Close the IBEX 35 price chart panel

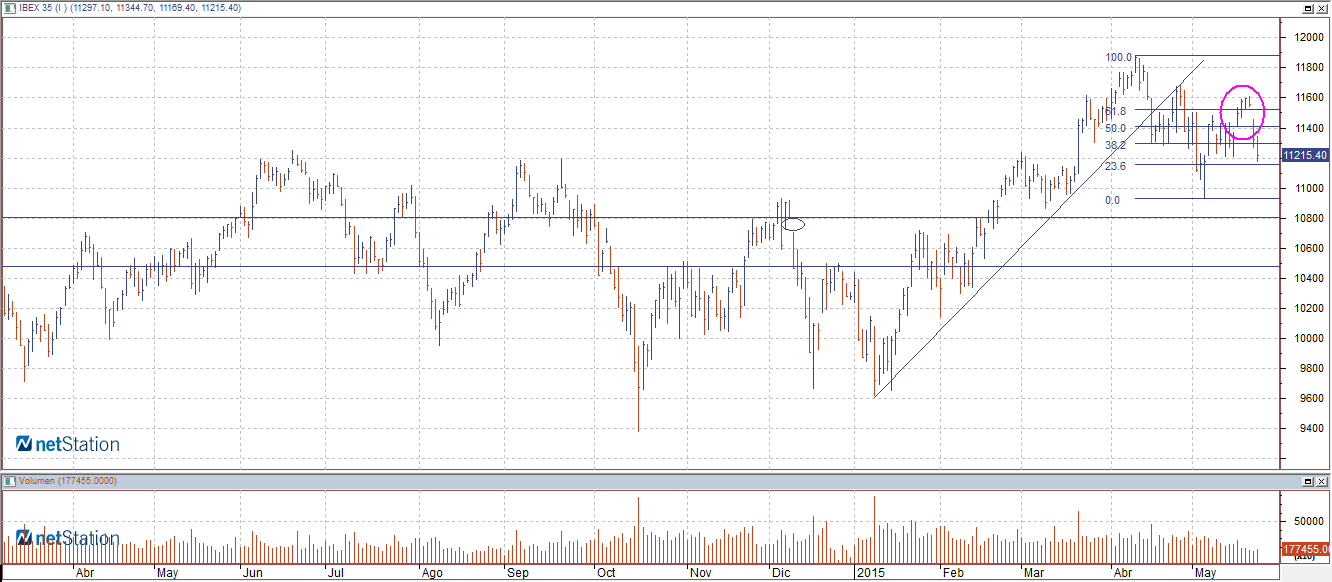pos(1322,8)
